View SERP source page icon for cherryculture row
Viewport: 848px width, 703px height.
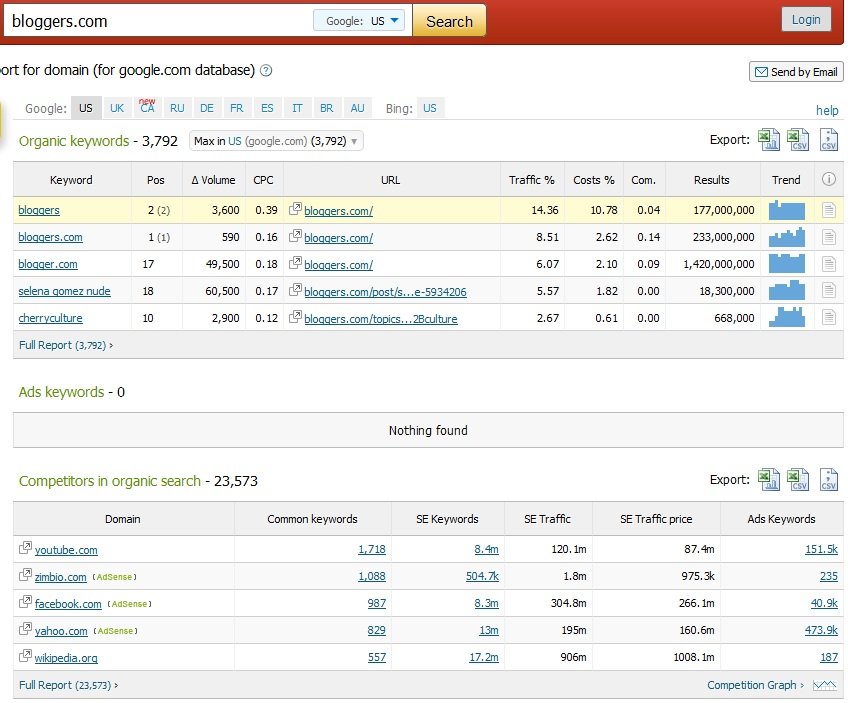coord(829,318)
